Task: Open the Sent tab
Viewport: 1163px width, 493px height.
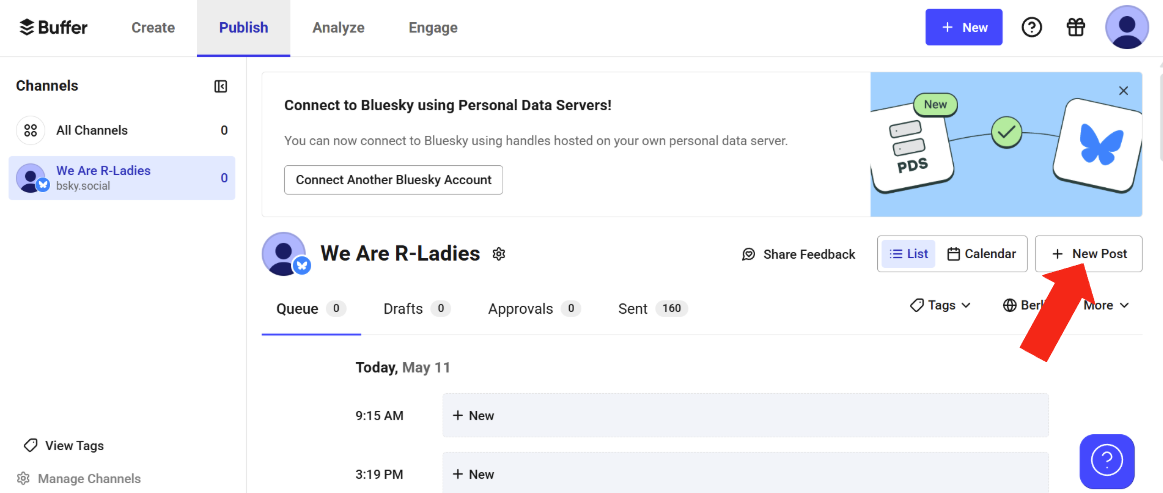Action: tap(653, 309)
